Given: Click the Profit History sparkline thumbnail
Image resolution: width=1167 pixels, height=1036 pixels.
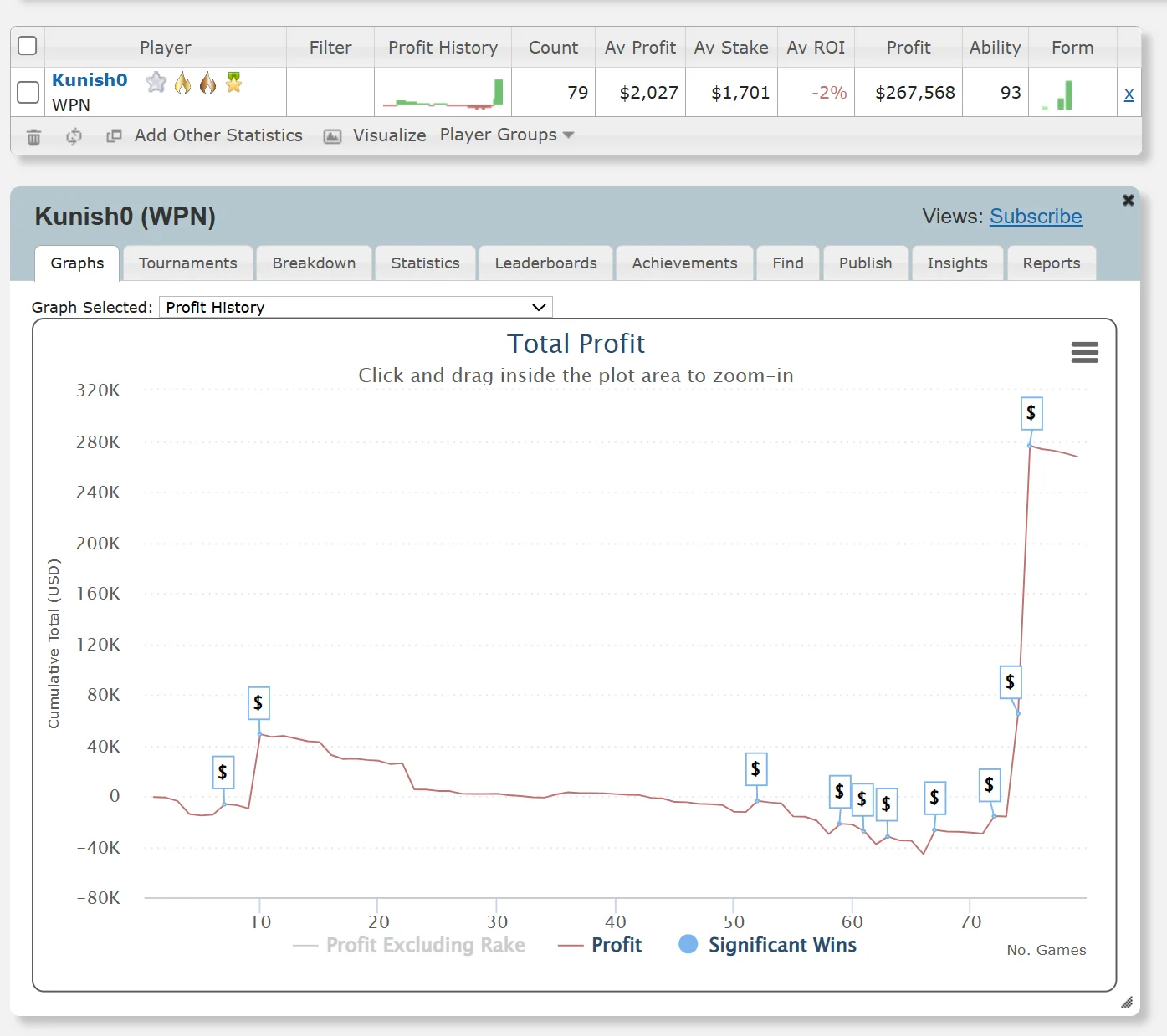Looking at the screenshot, I should (443, 93).
